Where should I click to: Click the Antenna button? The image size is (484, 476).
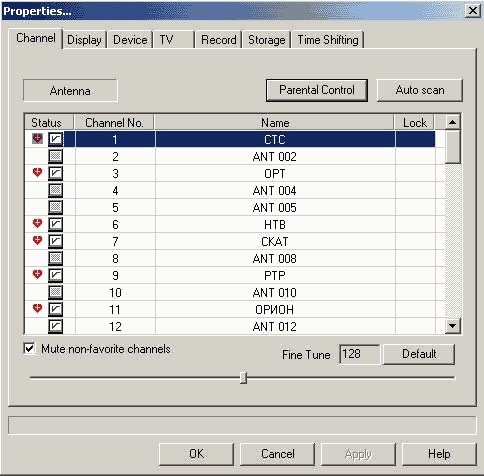[70, 91]
